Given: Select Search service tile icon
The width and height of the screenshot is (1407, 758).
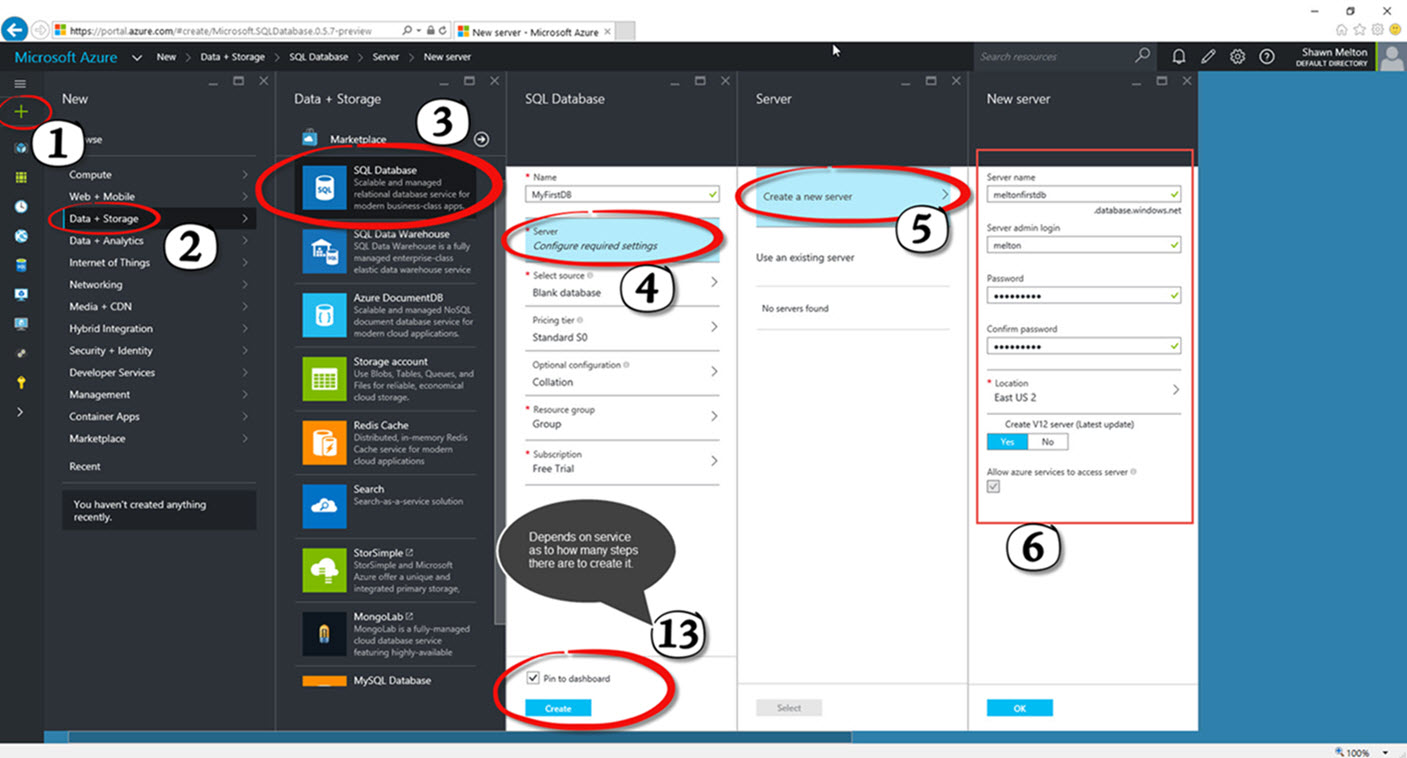Looking at the screenshot, I should pyautogui.click(x=324, y=506).
